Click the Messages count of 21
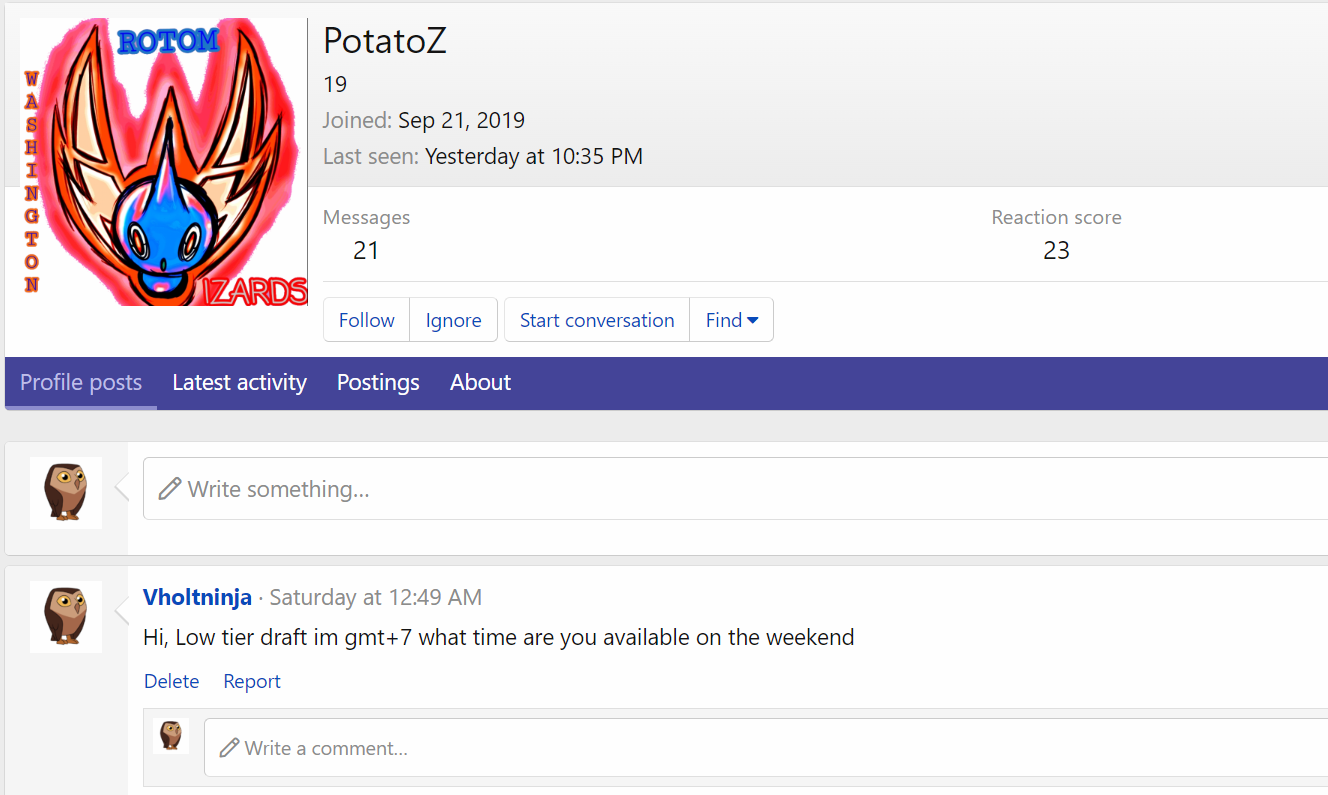Screen dimensions: 1328x795 (366, 250)
